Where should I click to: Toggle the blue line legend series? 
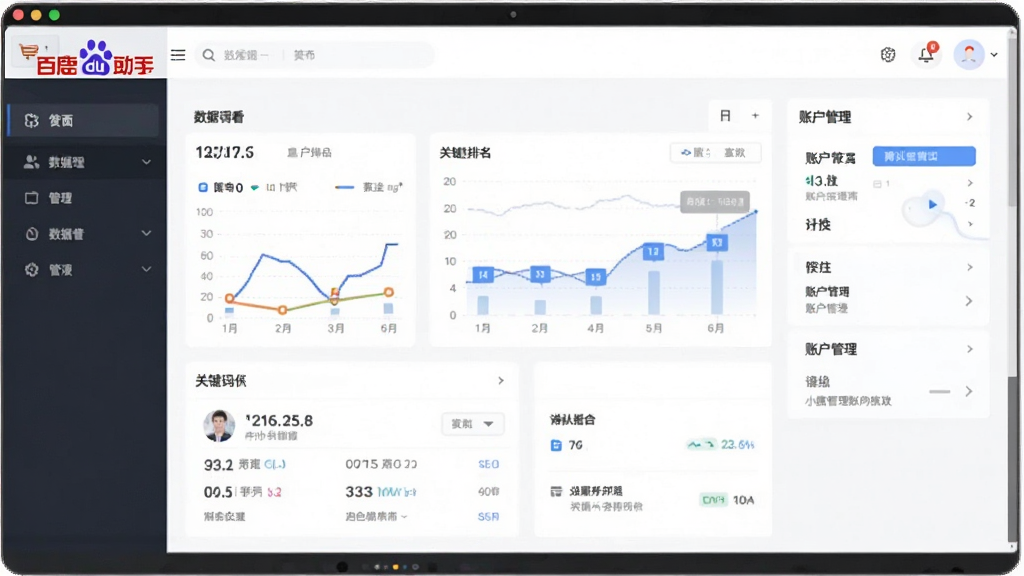pyautogui.click(x=344, y=187)
